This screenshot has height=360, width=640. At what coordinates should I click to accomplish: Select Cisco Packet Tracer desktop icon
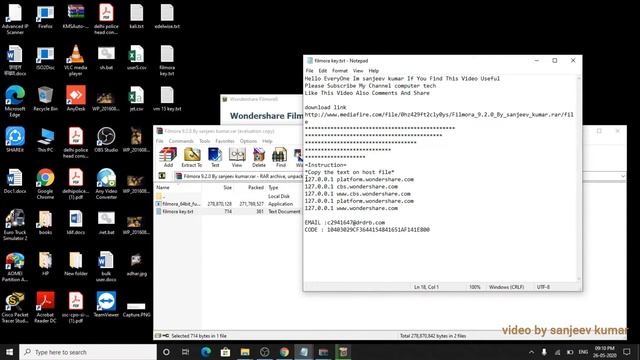15,307
